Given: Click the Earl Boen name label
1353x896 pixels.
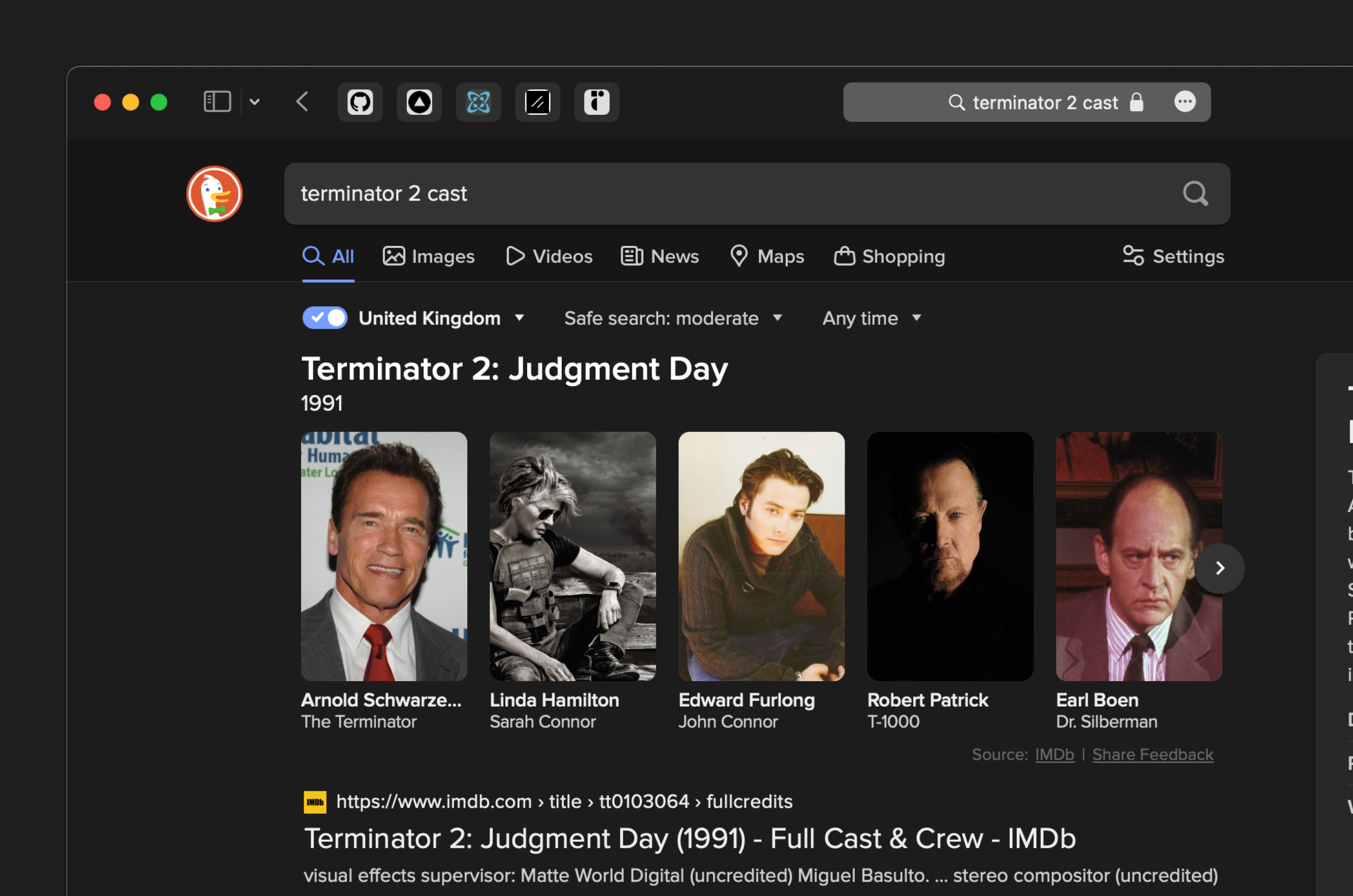Looking at the screenshot, I should click(1097, 700).
